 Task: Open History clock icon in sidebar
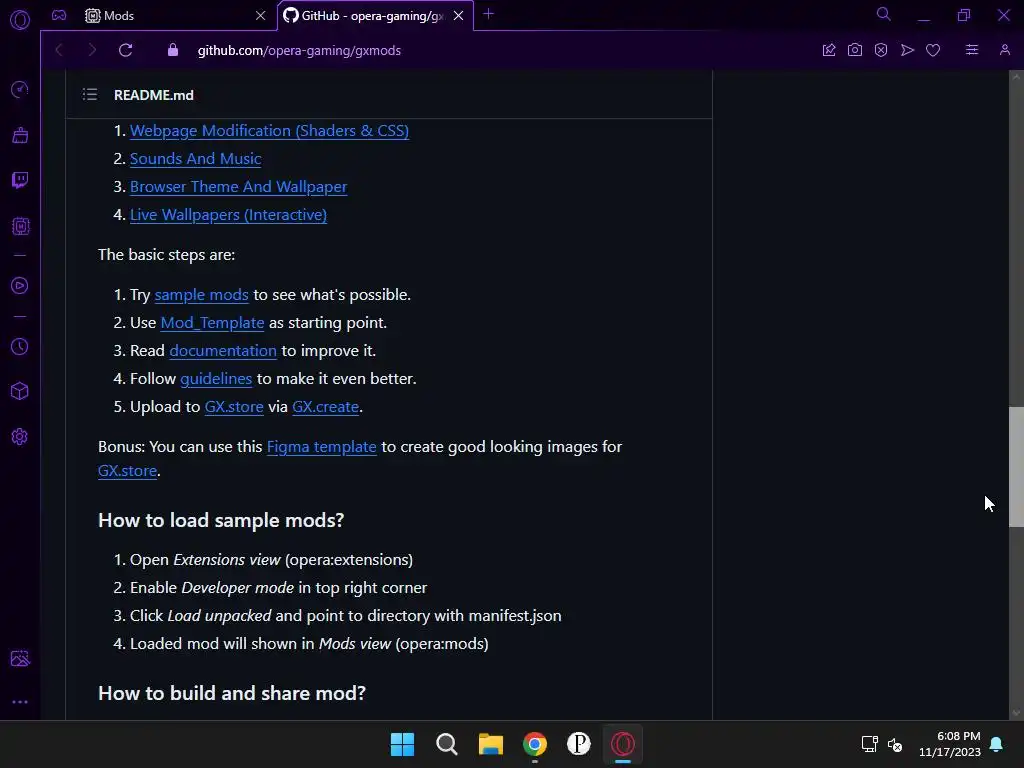click(20, 346)
